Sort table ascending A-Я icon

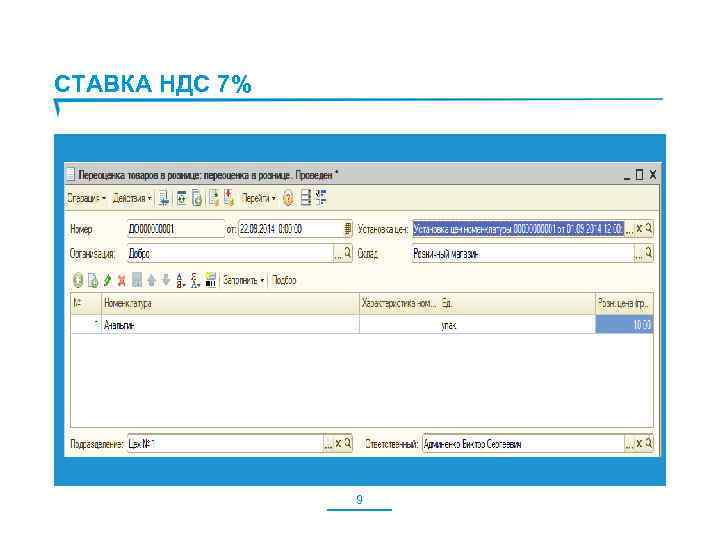click(181, 280)
